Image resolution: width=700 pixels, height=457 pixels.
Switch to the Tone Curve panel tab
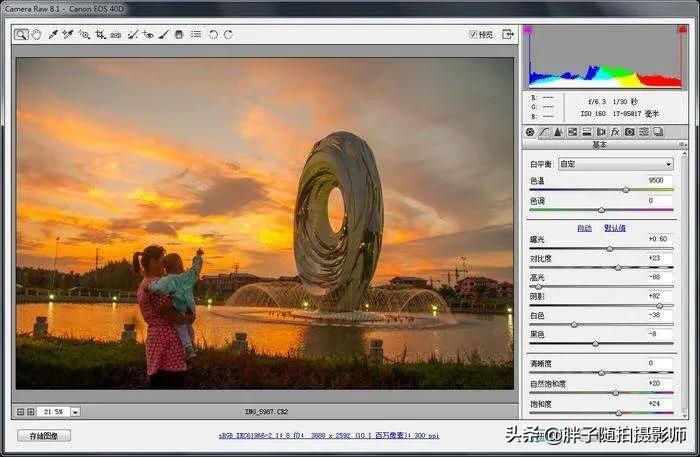pos(545,132)
